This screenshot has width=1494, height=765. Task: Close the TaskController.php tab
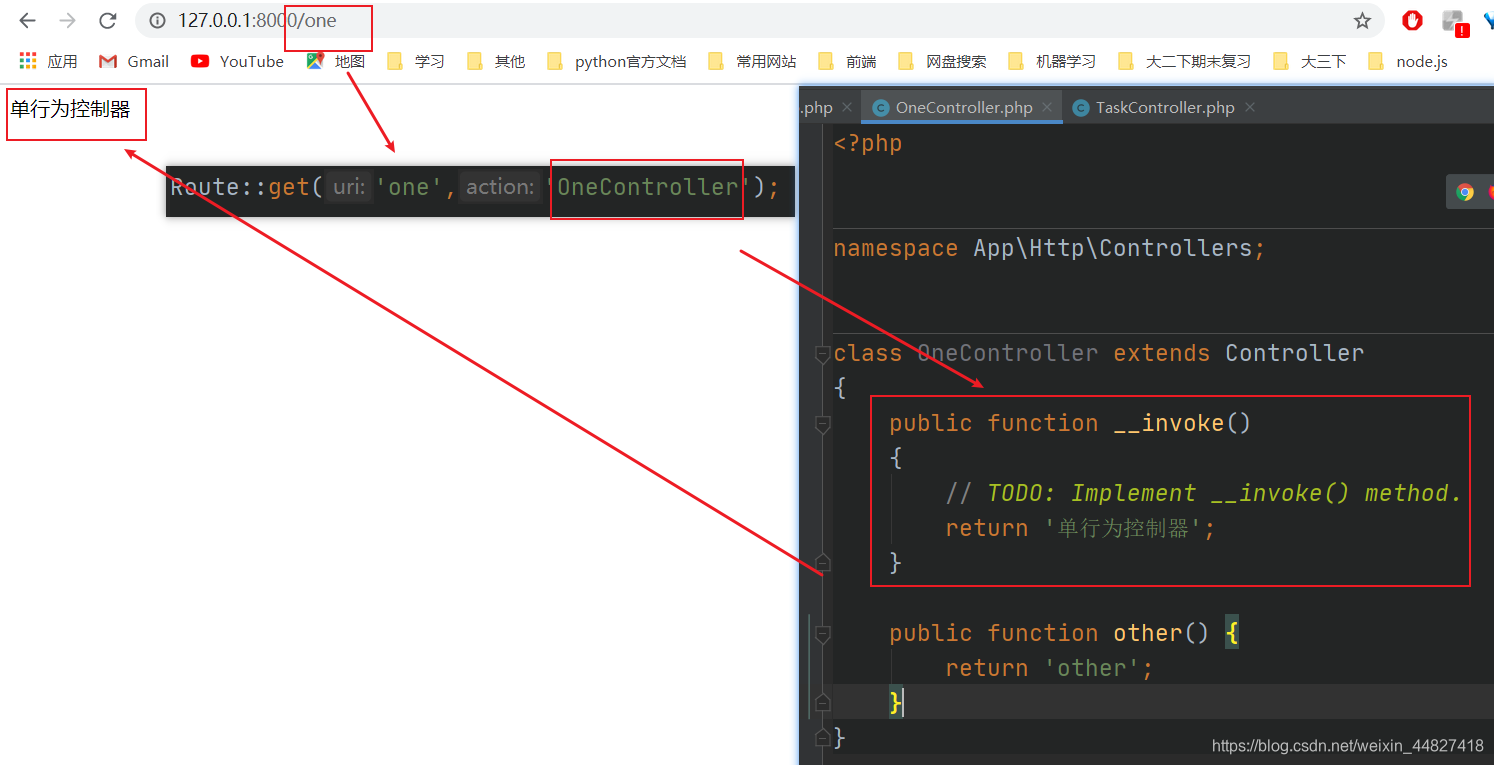pyautogui.click(x=1250, y=107)
